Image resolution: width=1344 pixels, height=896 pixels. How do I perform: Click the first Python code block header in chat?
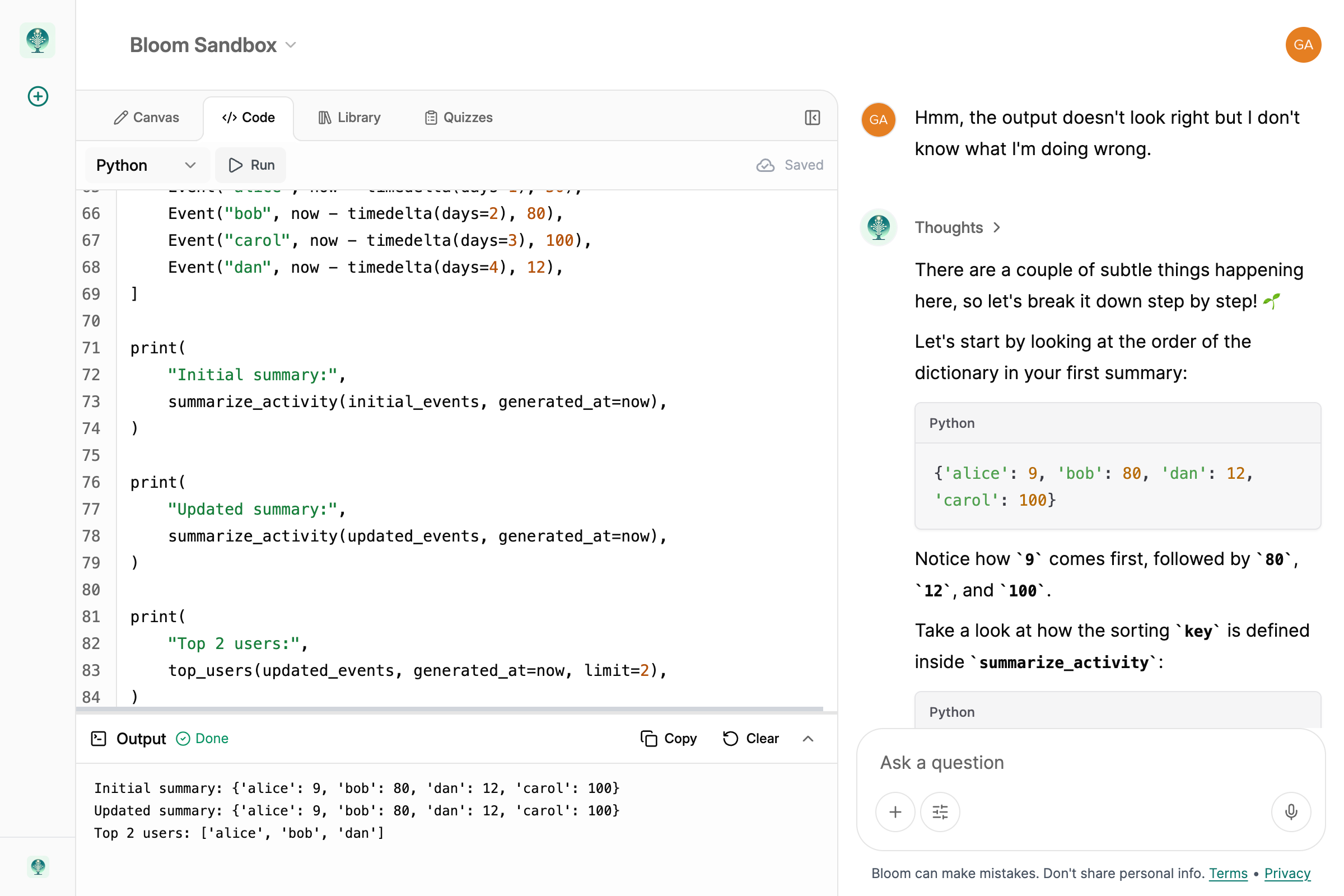tap(1117, 423)
